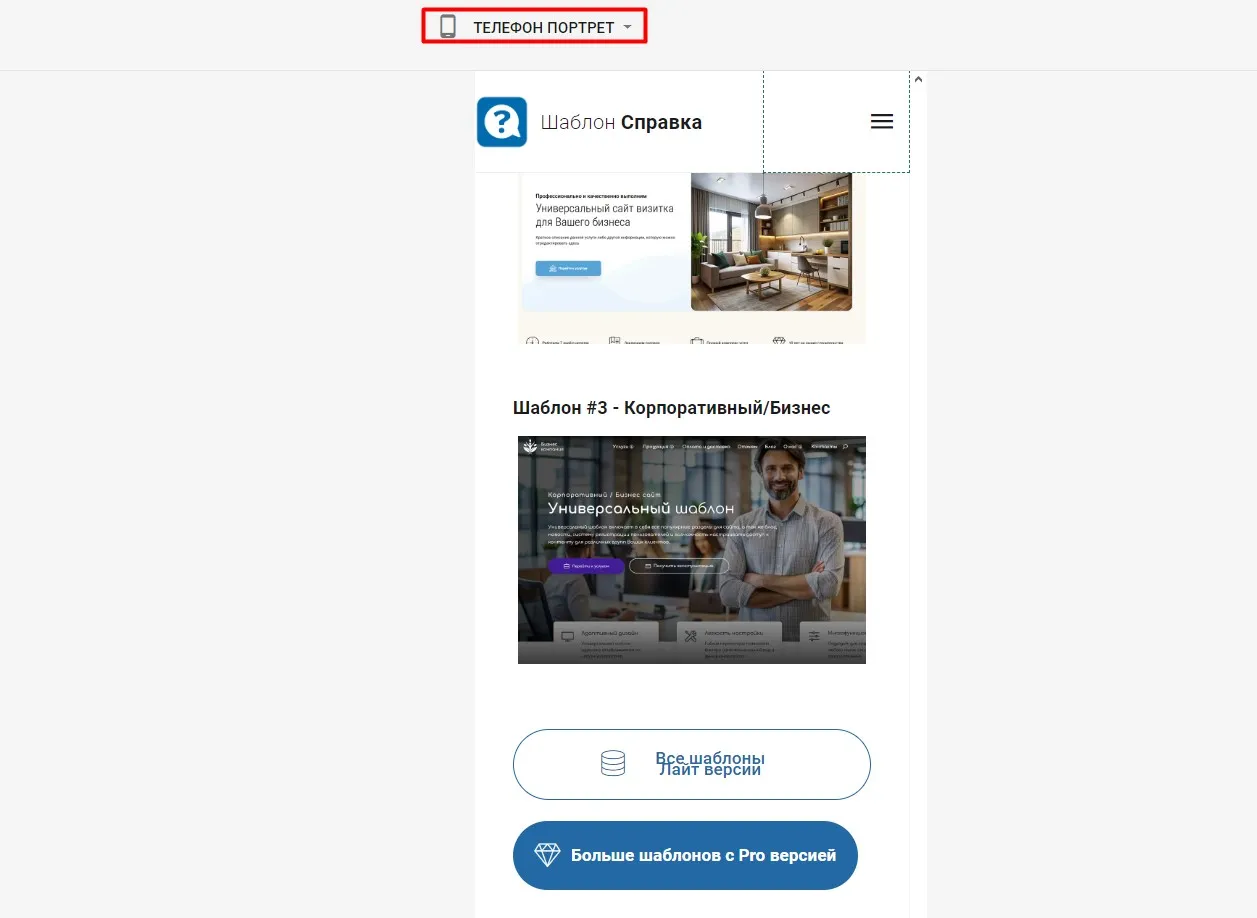Open the hamburger menu in the header
Screen dimensions: 1257x918
(x=881, y=122)
